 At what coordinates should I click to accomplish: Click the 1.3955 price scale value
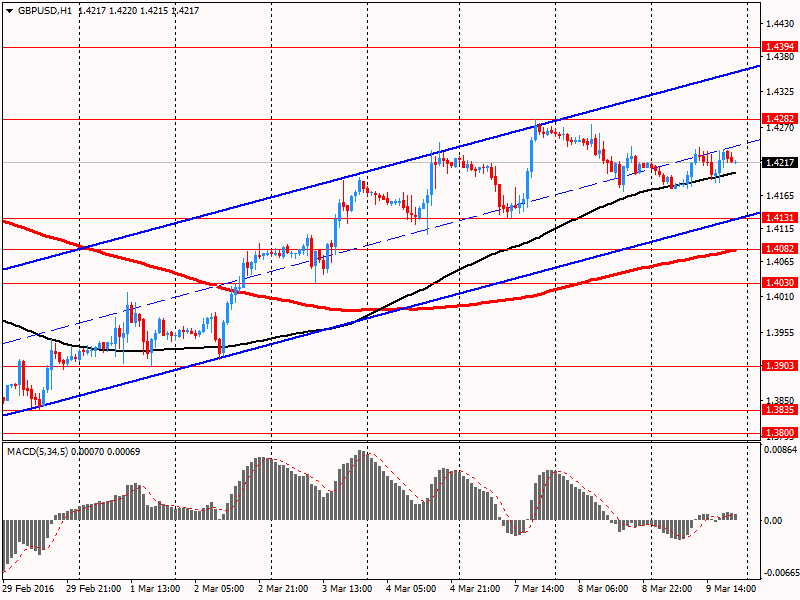pyautogui.click(x=781, y=333)
